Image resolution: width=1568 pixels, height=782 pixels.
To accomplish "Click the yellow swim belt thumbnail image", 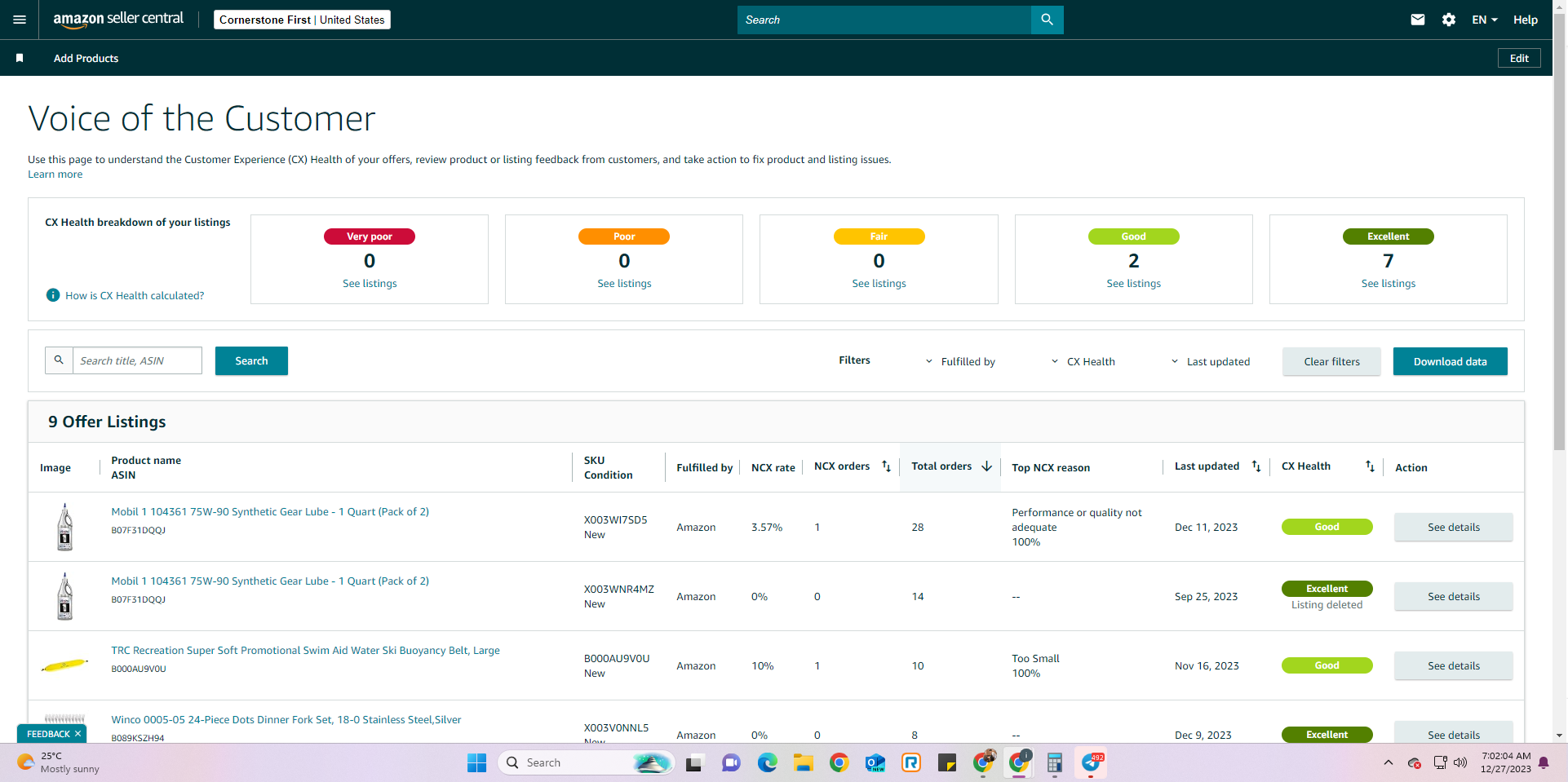I will (64, 665).
